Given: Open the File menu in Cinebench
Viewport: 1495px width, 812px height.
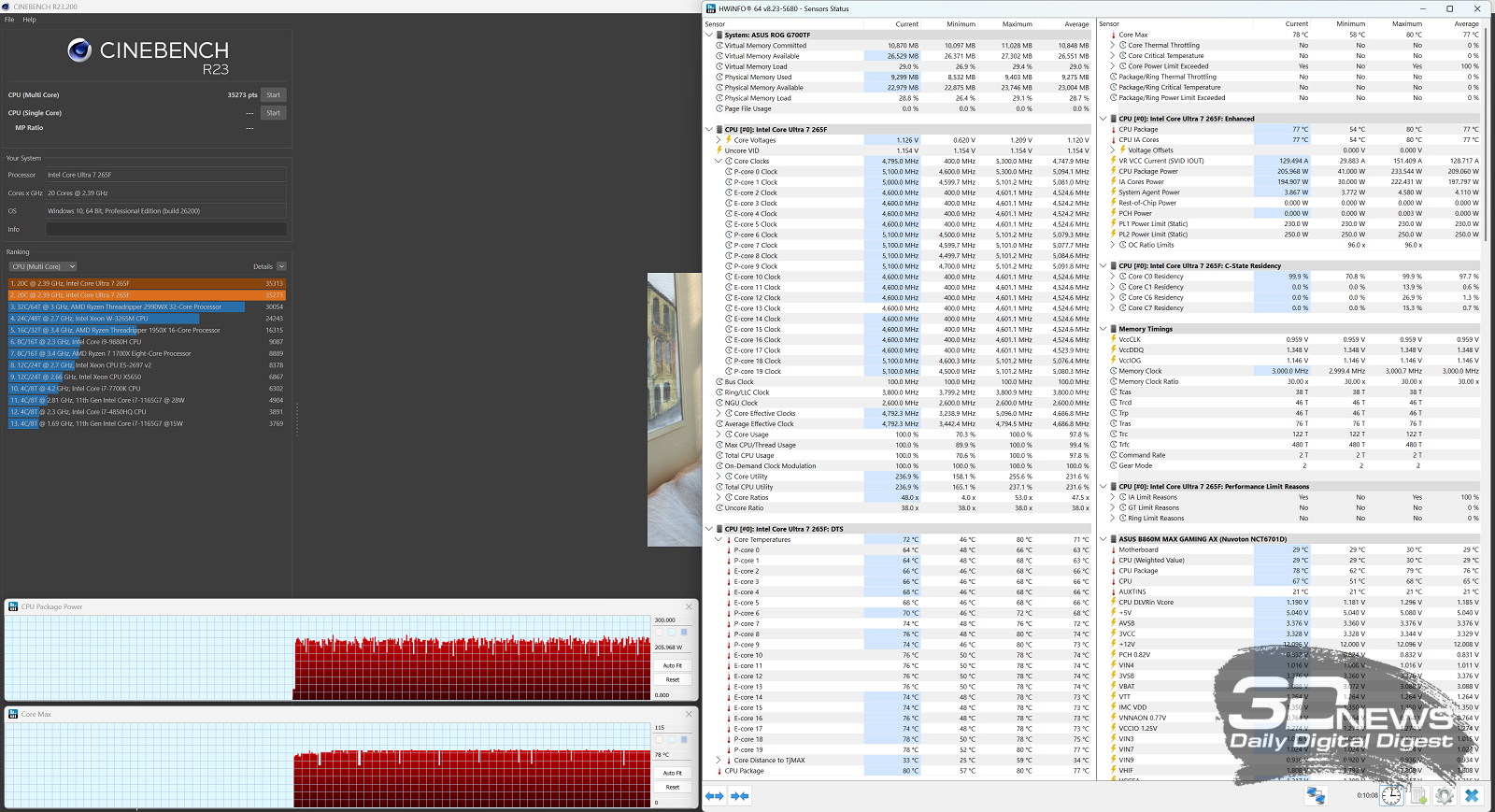Looking at the screenshot, I should point(9,20).
